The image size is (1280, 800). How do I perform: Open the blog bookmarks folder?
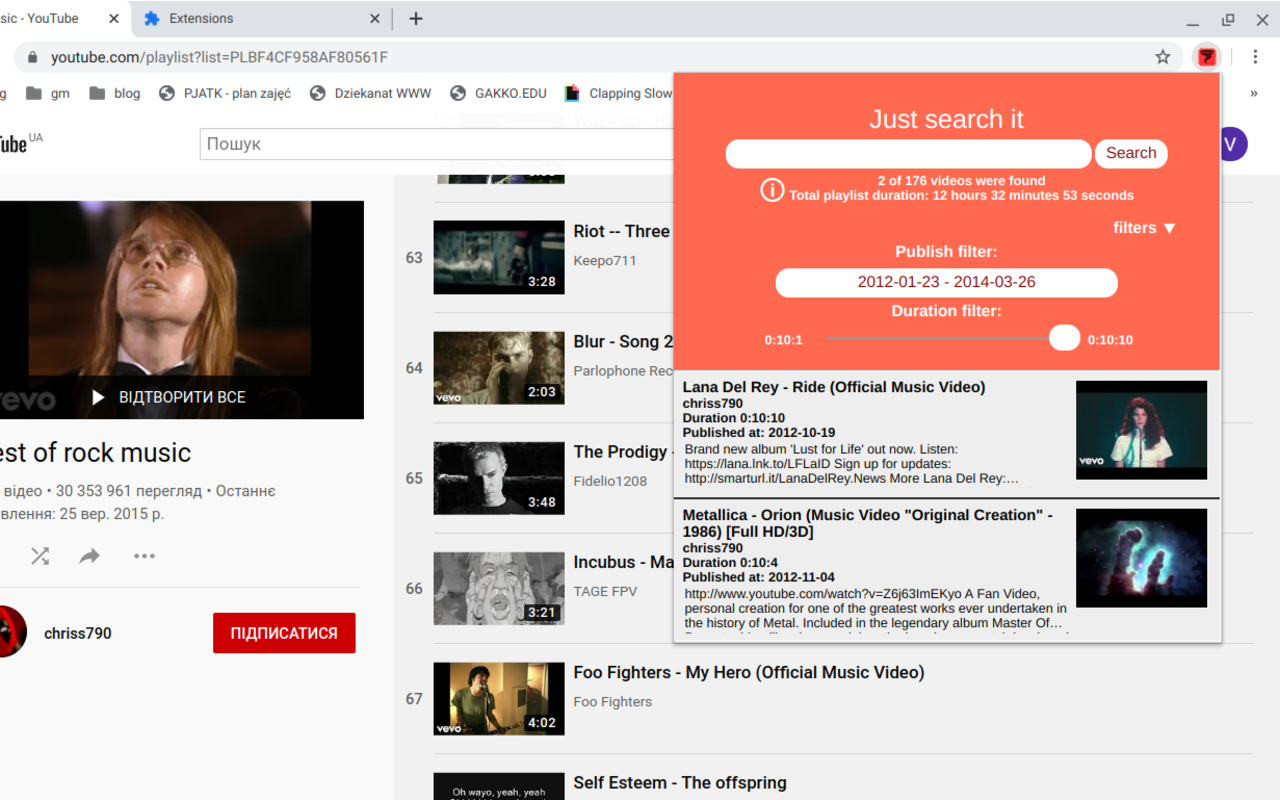click(115, 93)
